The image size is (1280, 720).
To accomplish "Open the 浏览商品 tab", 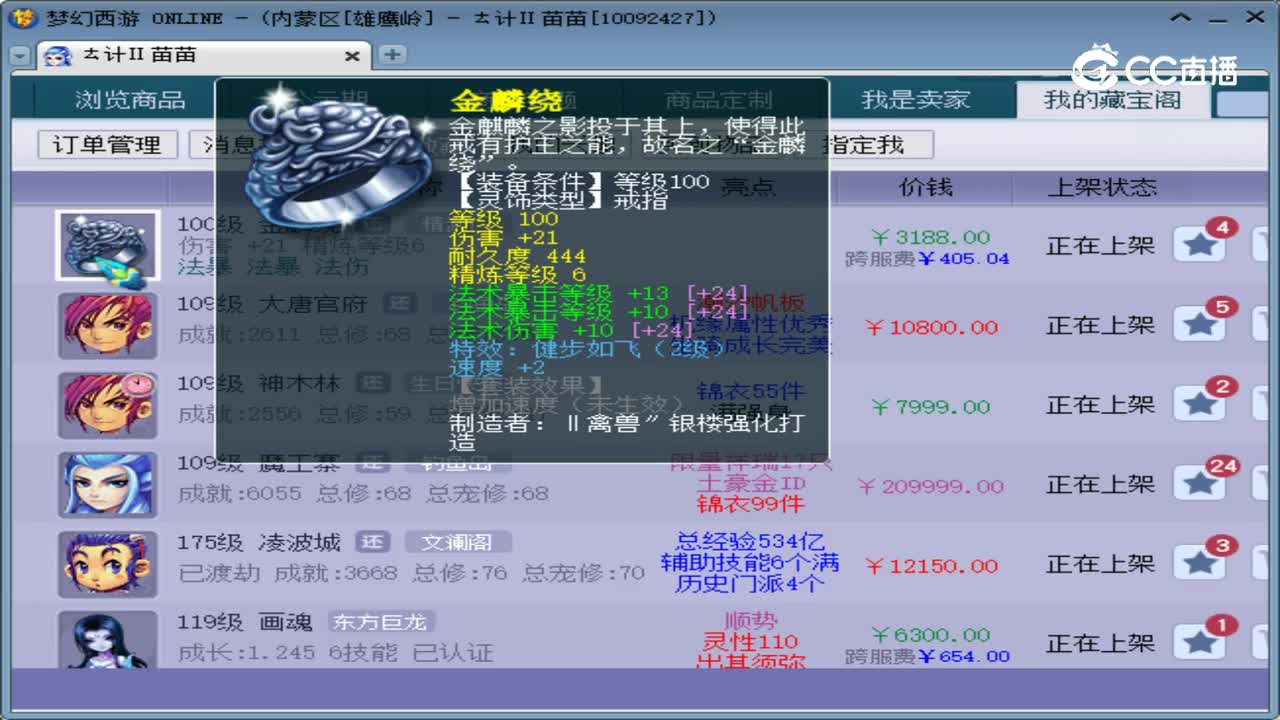I will tap(130, 100).
